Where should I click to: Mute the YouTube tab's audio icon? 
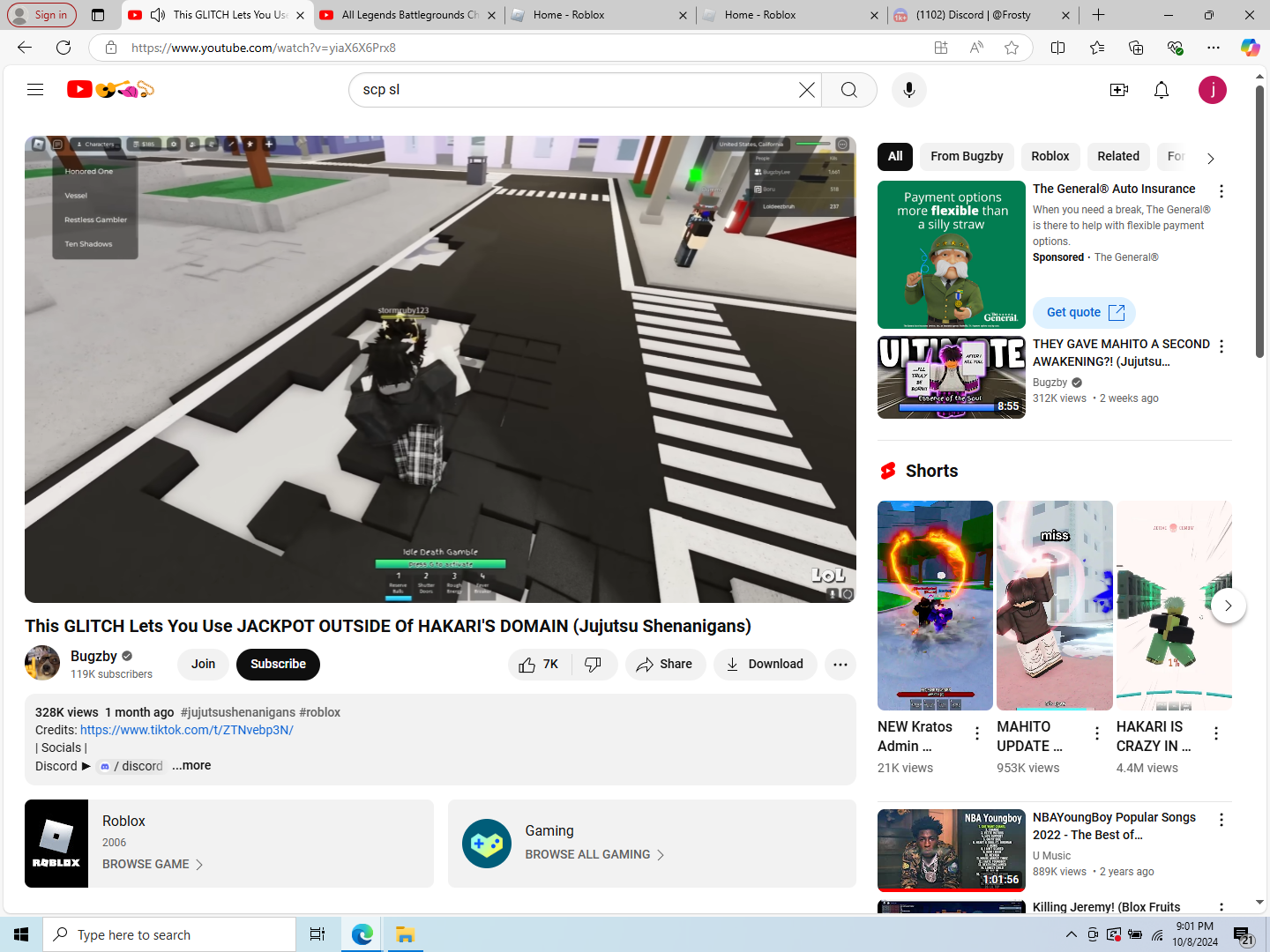[158, 15]
